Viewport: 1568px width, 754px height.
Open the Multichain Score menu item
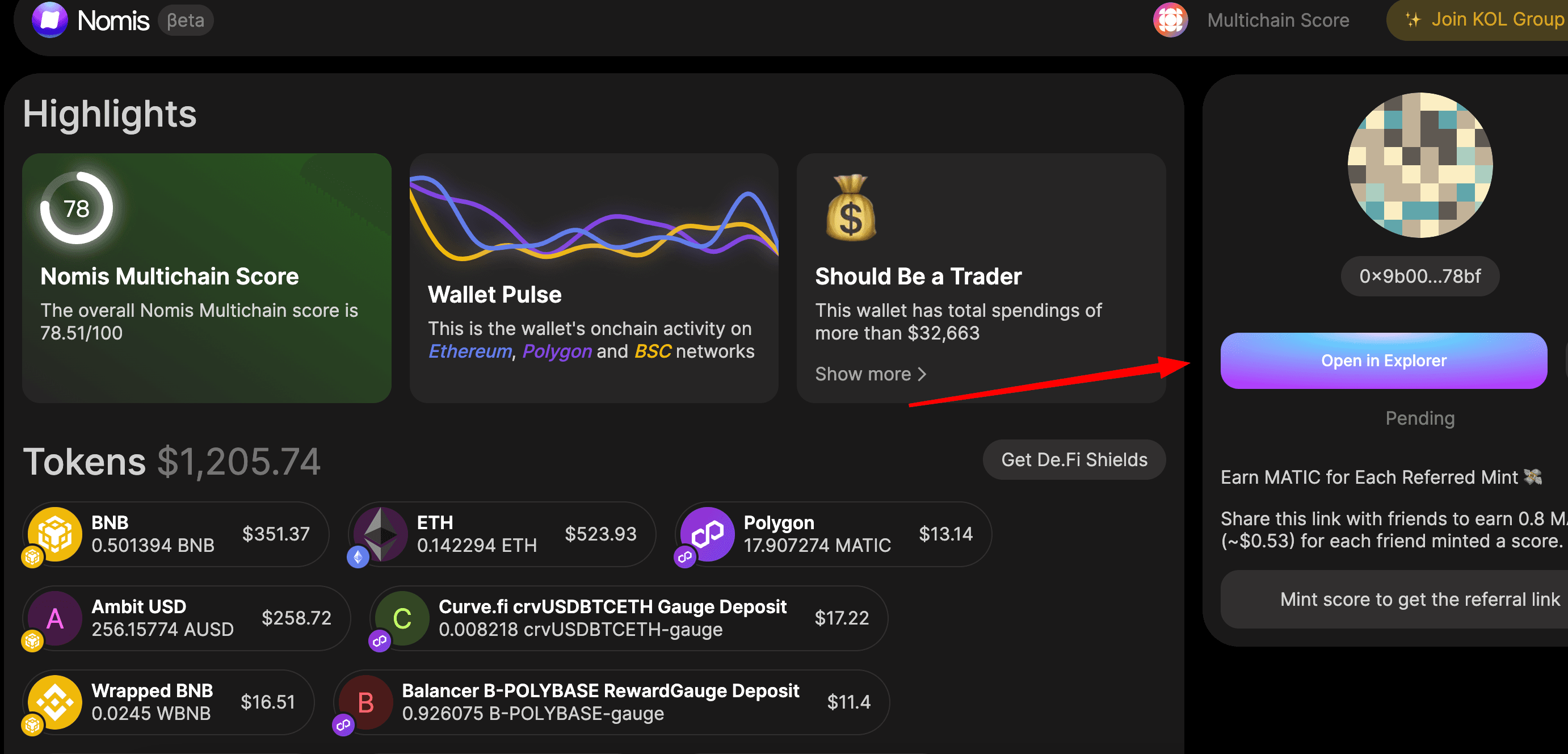click(1277, 20)
